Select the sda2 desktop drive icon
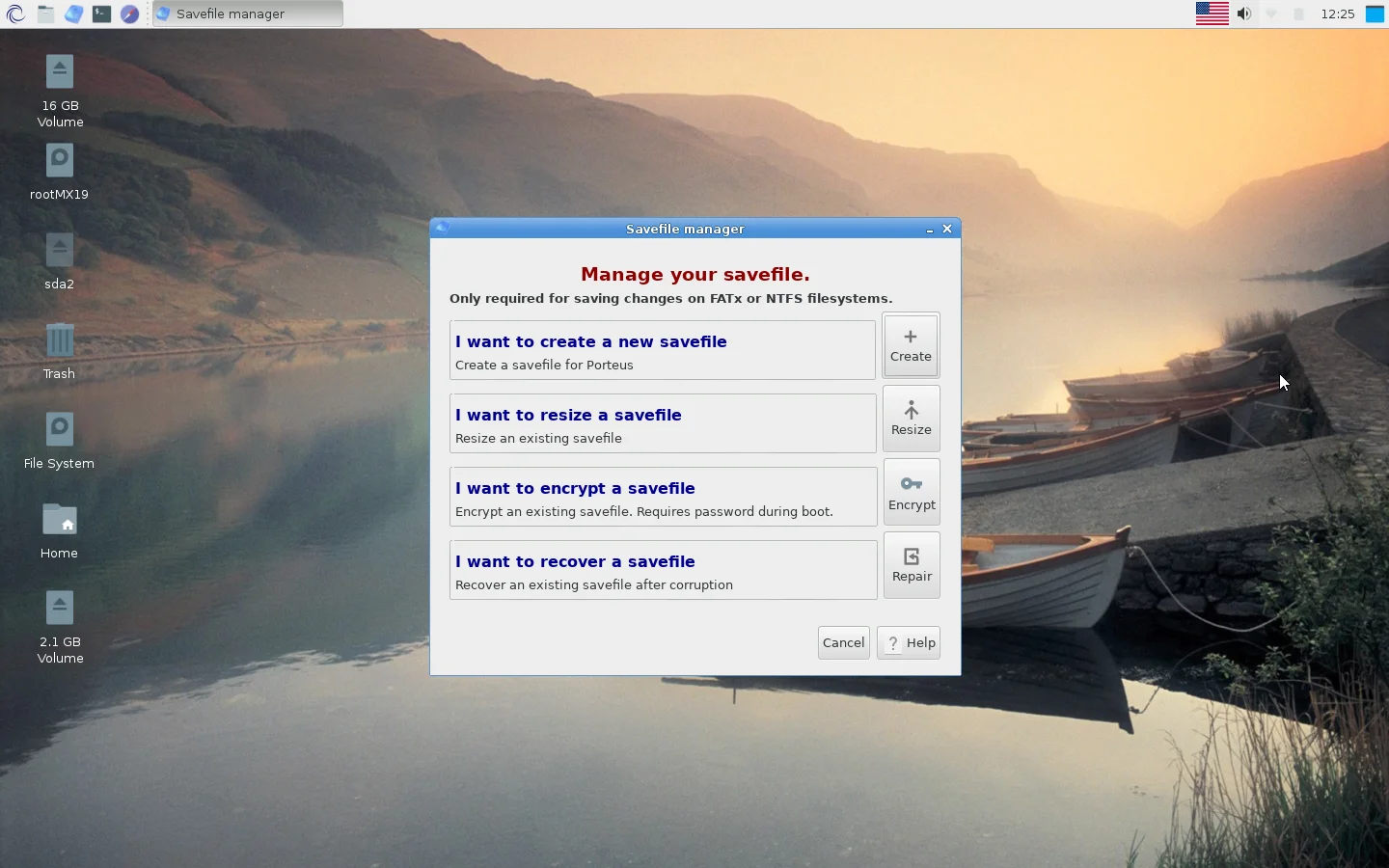The image size is (1389, 868). (x=59, y=261)
